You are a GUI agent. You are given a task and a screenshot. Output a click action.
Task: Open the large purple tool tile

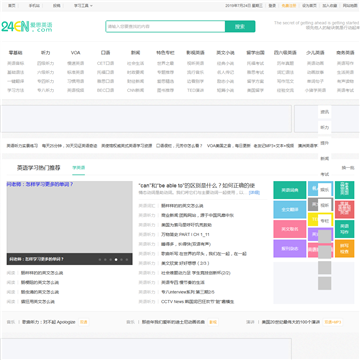pyautogui.click(x=290, y=249)
